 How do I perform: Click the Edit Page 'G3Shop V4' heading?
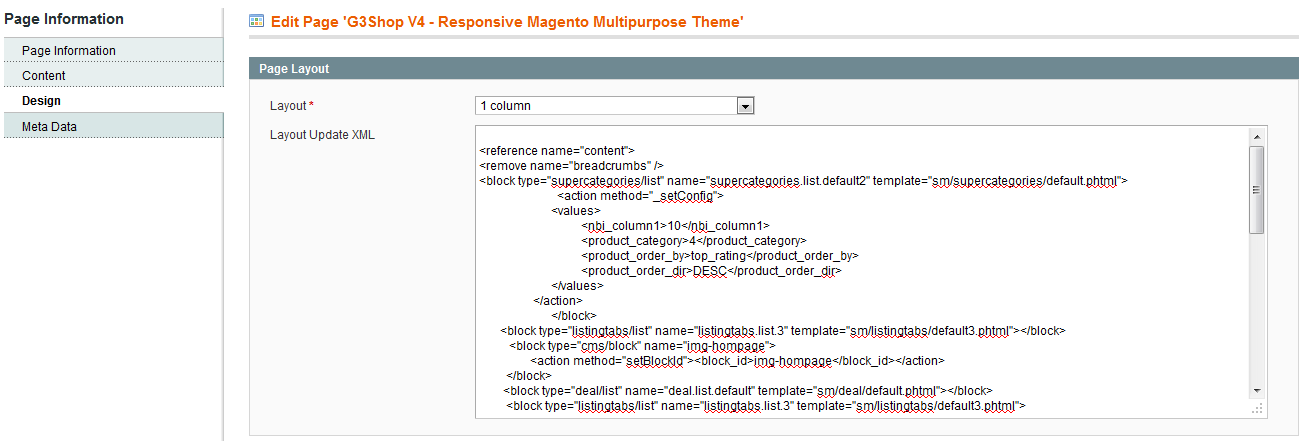coord(507,21)
